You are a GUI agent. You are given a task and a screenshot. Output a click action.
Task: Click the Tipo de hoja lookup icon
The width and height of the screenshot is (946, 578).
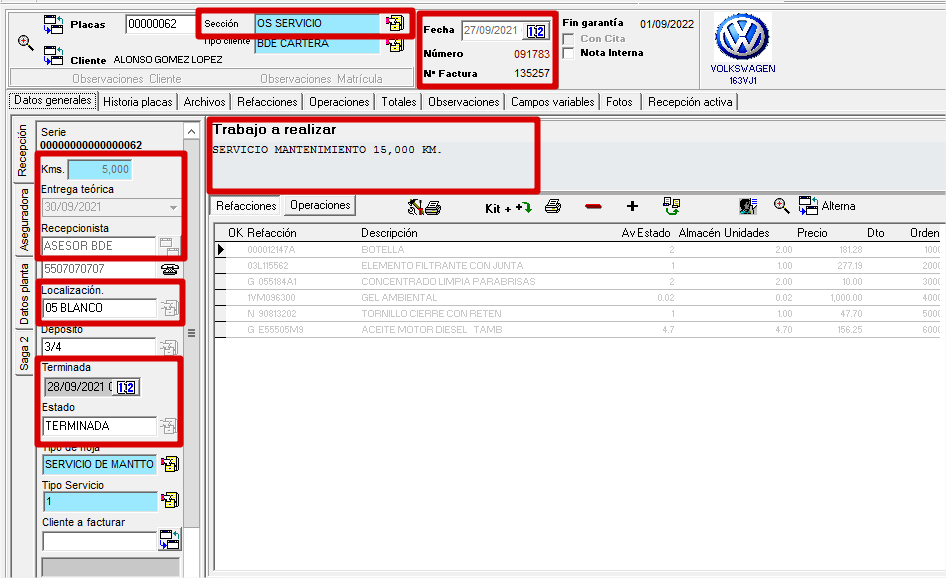[x=170, y=464]
